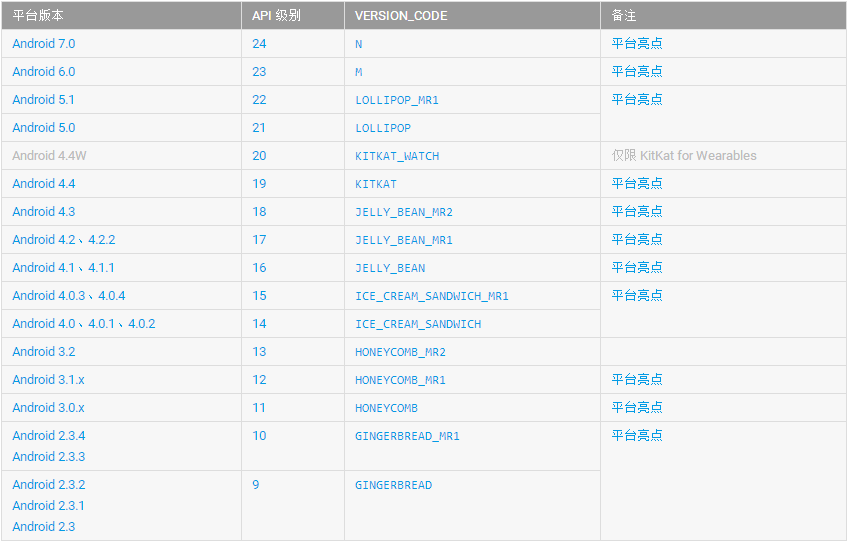
Task: Click the GINGERBREAD_MR1 version code
Action: (x=407, y=436)
